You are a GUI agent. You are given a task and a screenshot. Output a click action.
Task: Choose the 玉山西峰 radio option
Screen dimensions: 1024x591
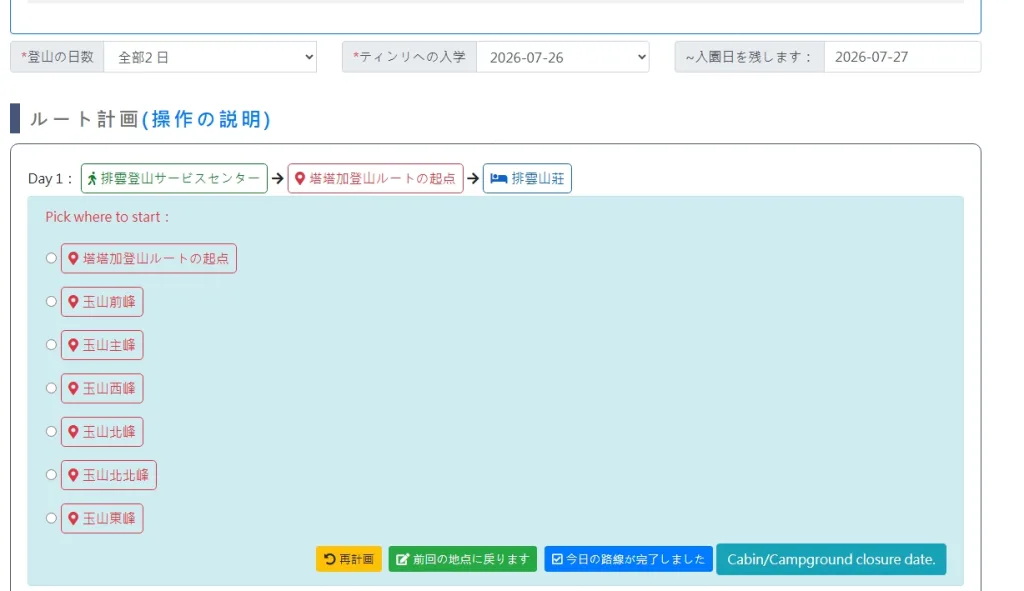tap(51, 388)
